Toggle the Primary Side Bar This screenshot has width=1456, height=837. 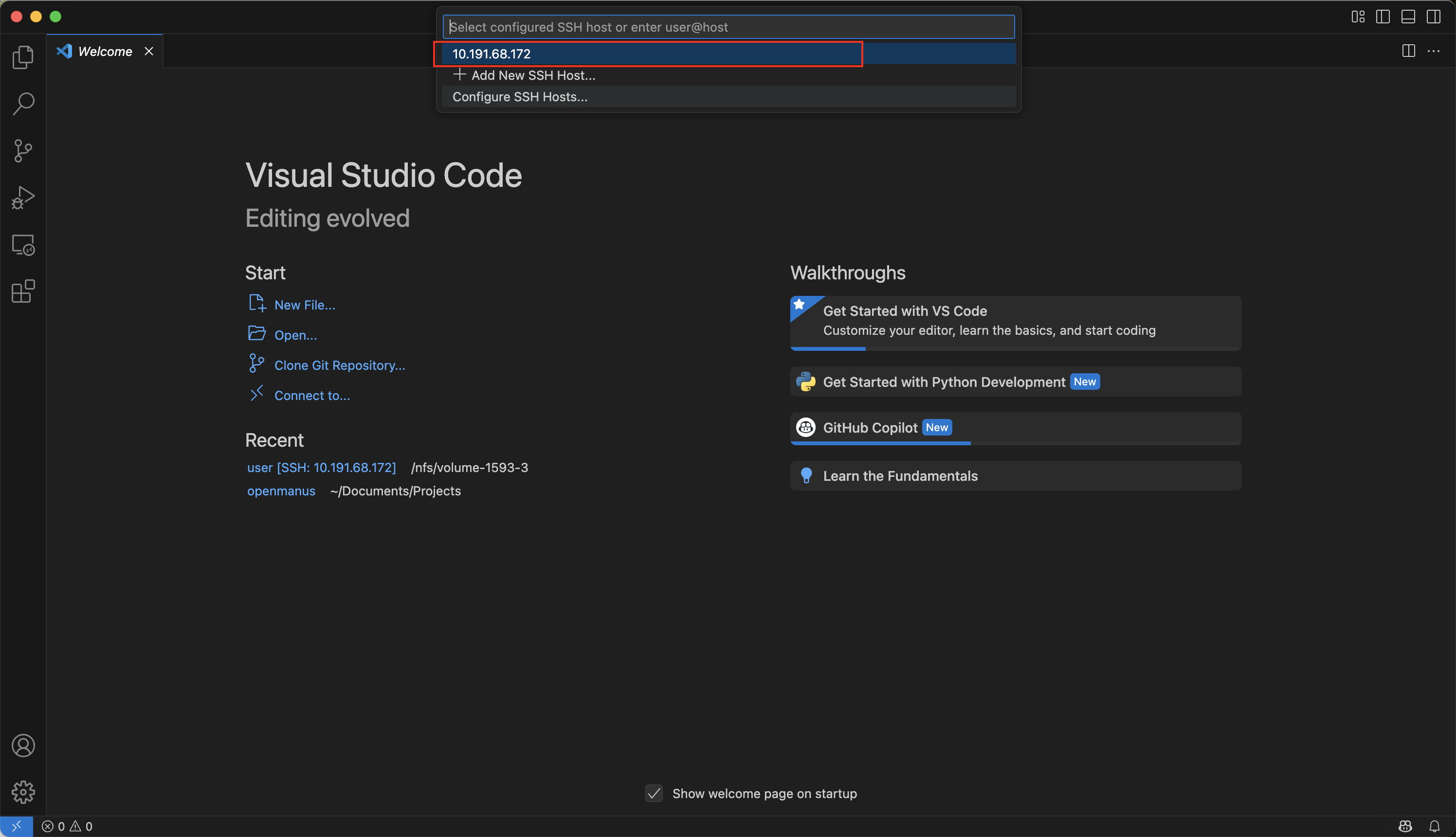pos(1383,17)
